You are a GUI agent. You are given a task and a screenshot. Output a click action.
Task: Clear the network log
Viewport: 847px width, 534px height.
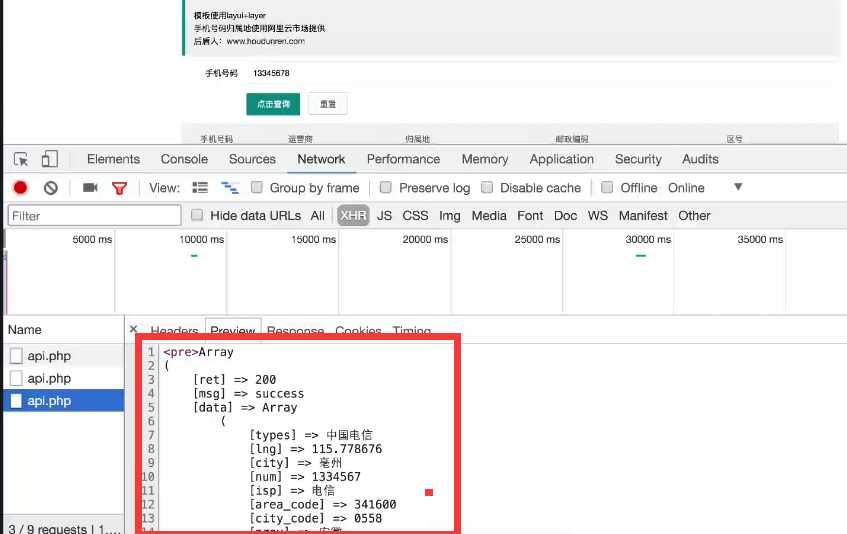click(x=51, y=188)
